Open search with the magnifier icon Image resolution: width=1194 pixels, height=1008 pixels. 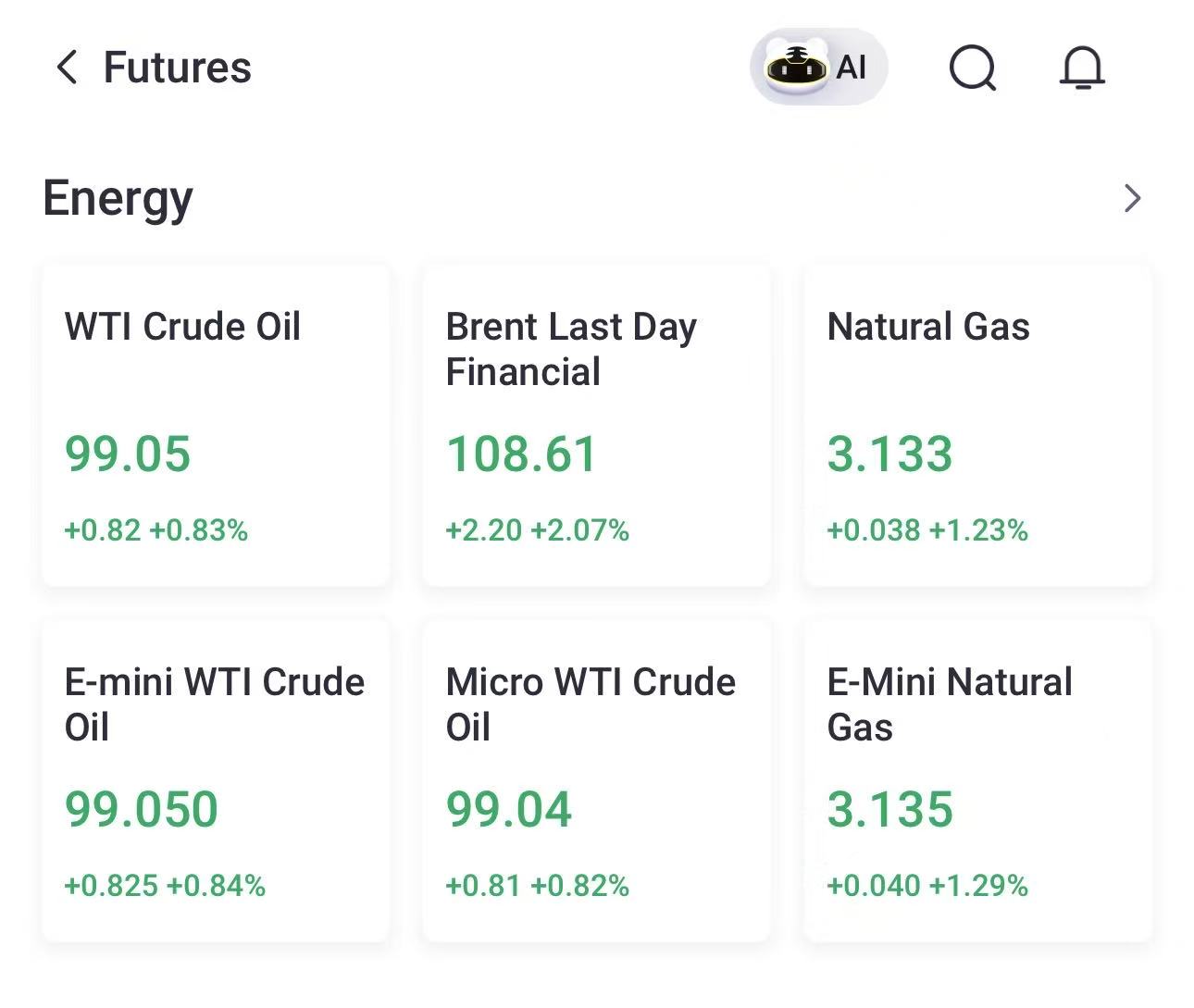pyautogui.click(x=973, y=68)
